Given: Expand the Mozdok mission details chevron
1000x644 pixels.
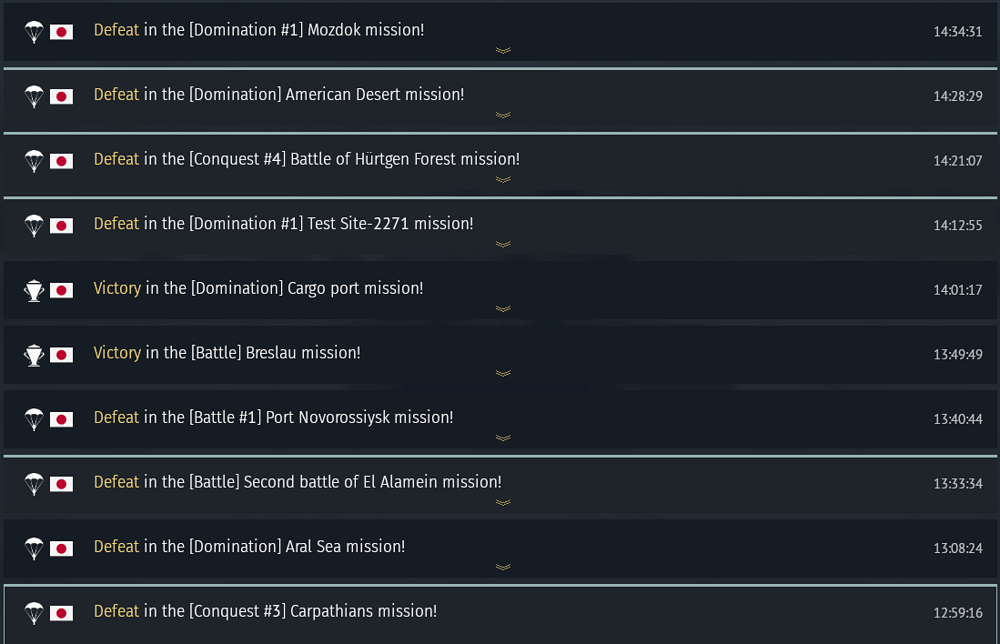Looking at the screenshot, I should 503,50.
